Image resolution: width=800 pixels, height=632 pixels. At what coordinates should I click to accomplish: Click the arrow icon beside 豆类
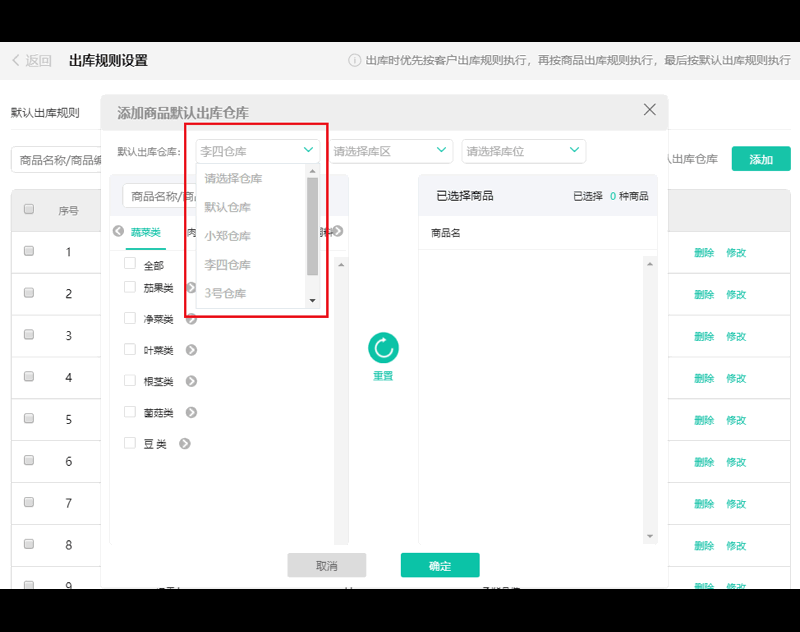click(183, 442)
